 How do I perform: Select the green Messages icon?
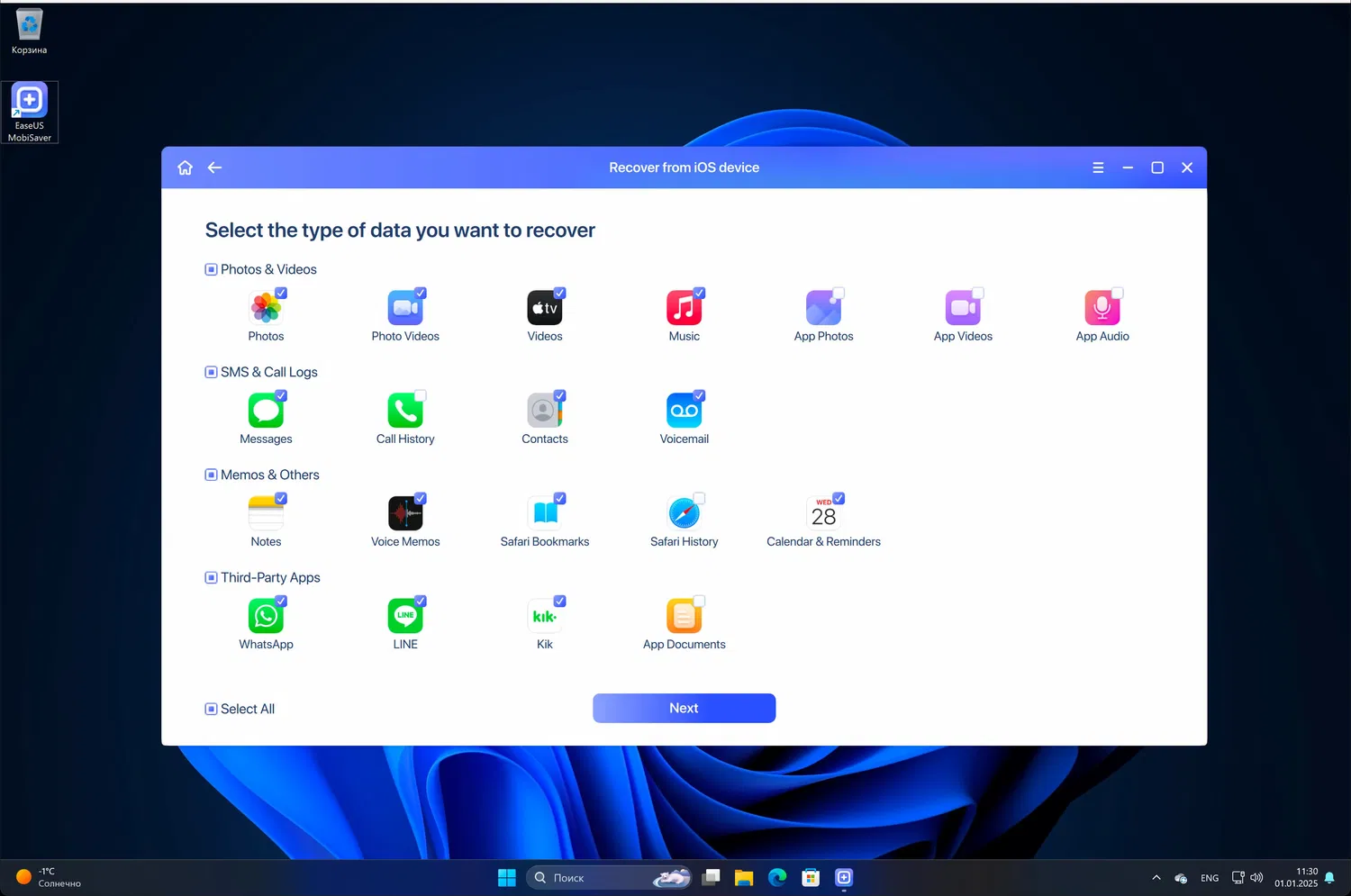[266, 411]
